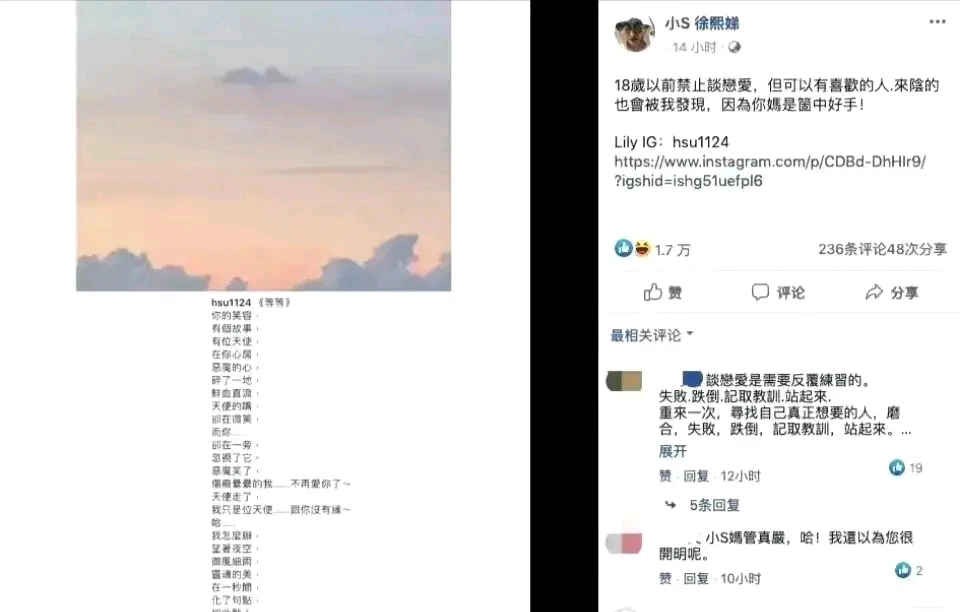Open the Instagram link in the post
The width and height of the screenshot is (960, 612).
770,171
